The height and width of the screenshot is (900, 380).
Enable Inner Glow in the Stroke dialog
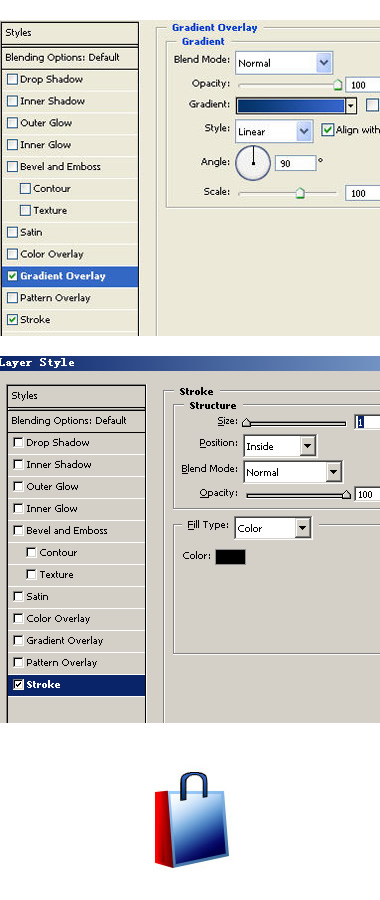[x=18, y=509]
